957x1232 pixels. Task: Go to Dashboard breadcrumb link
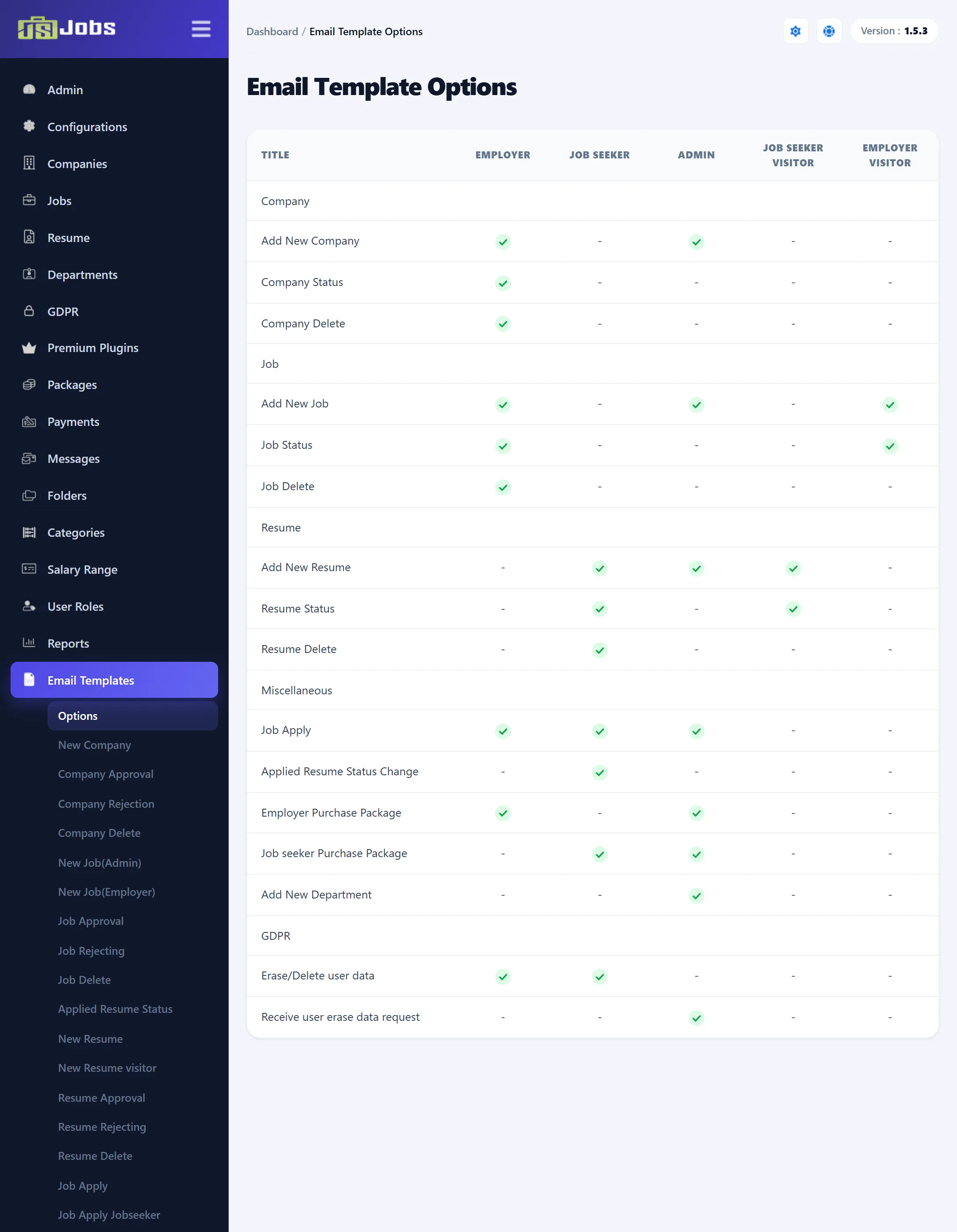[272, 32]
